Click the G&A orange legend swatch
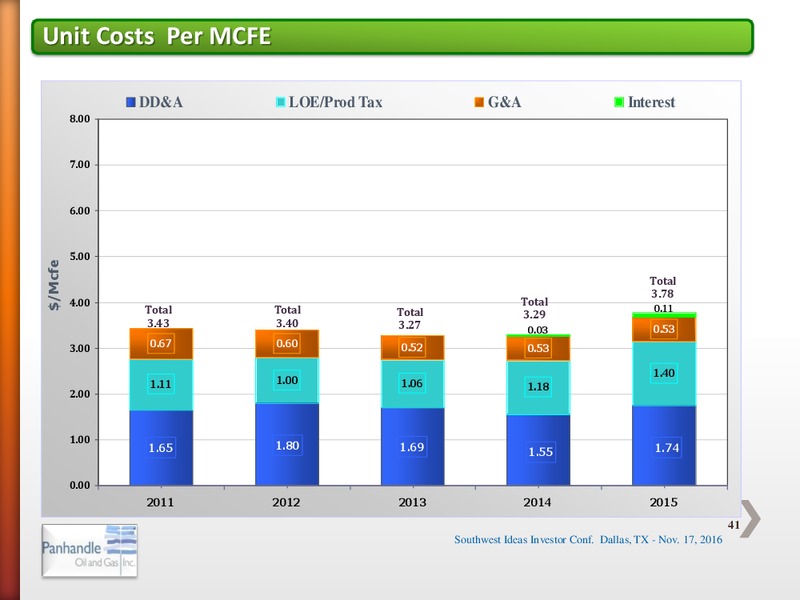The height and width of the screenshot is (600, 800). (479, 102)
